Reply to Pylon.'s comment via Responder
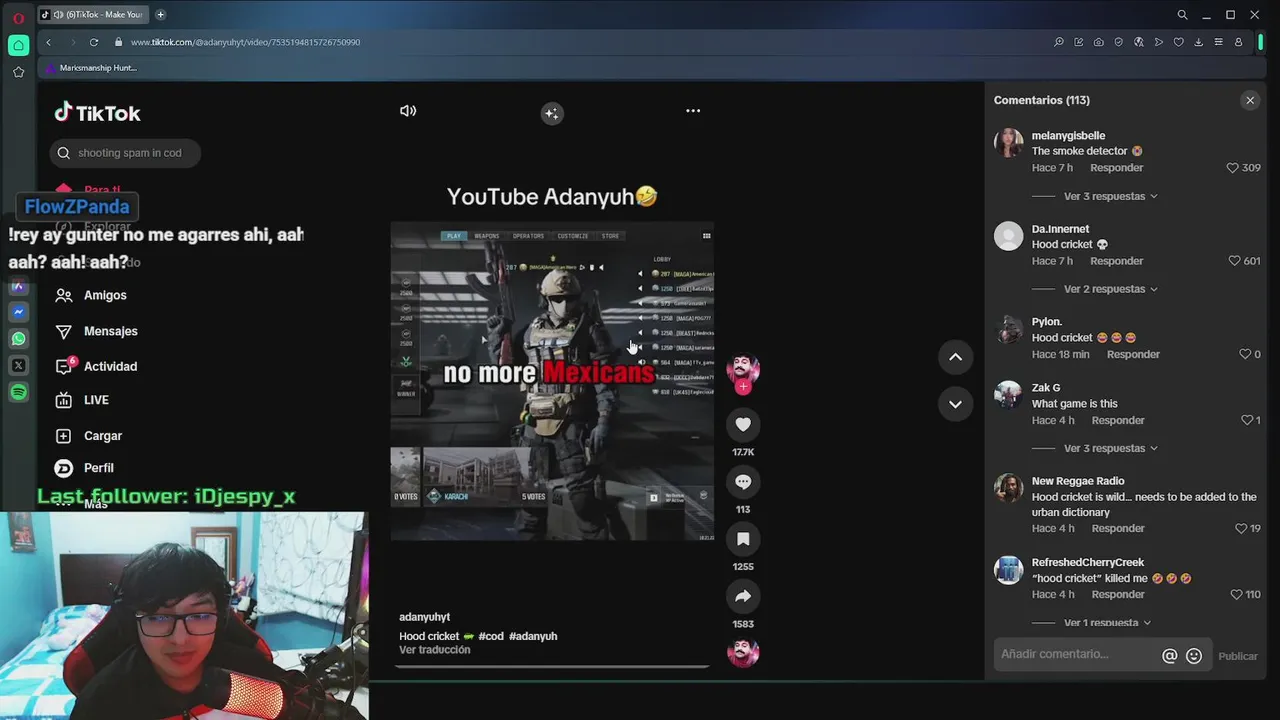1280x720 pixels. (x=1133, y=354)
